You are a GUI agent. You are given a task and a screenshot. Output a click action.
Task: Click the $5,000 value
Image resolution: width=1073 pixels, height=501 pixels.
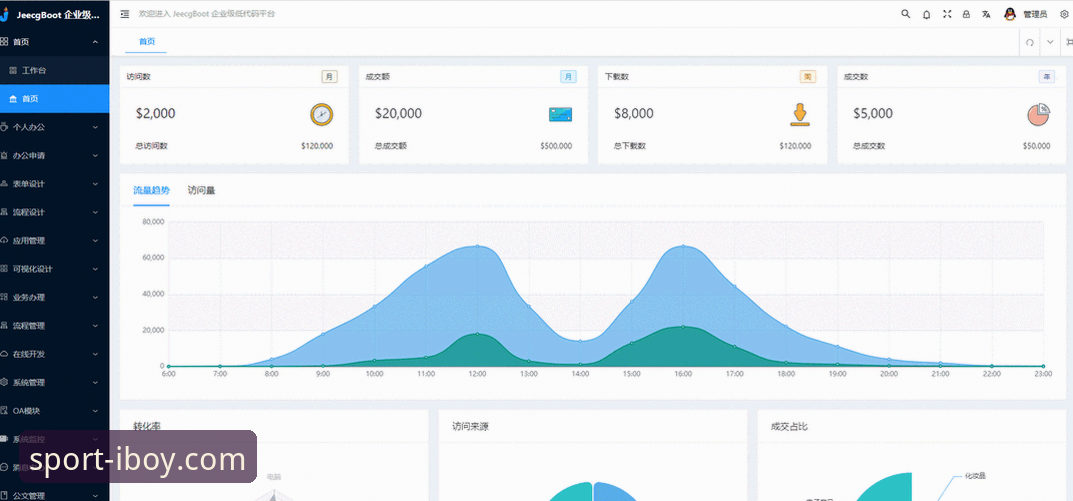872,114
